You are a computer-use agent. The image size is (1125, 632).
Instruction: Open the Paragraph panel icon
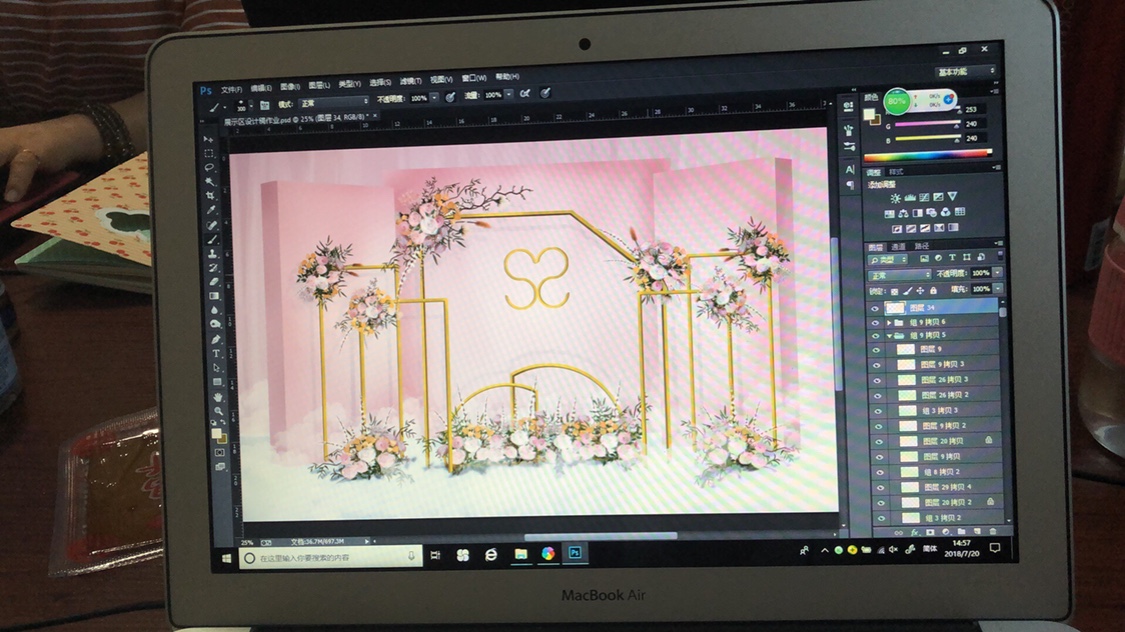(x=851, y=185)
